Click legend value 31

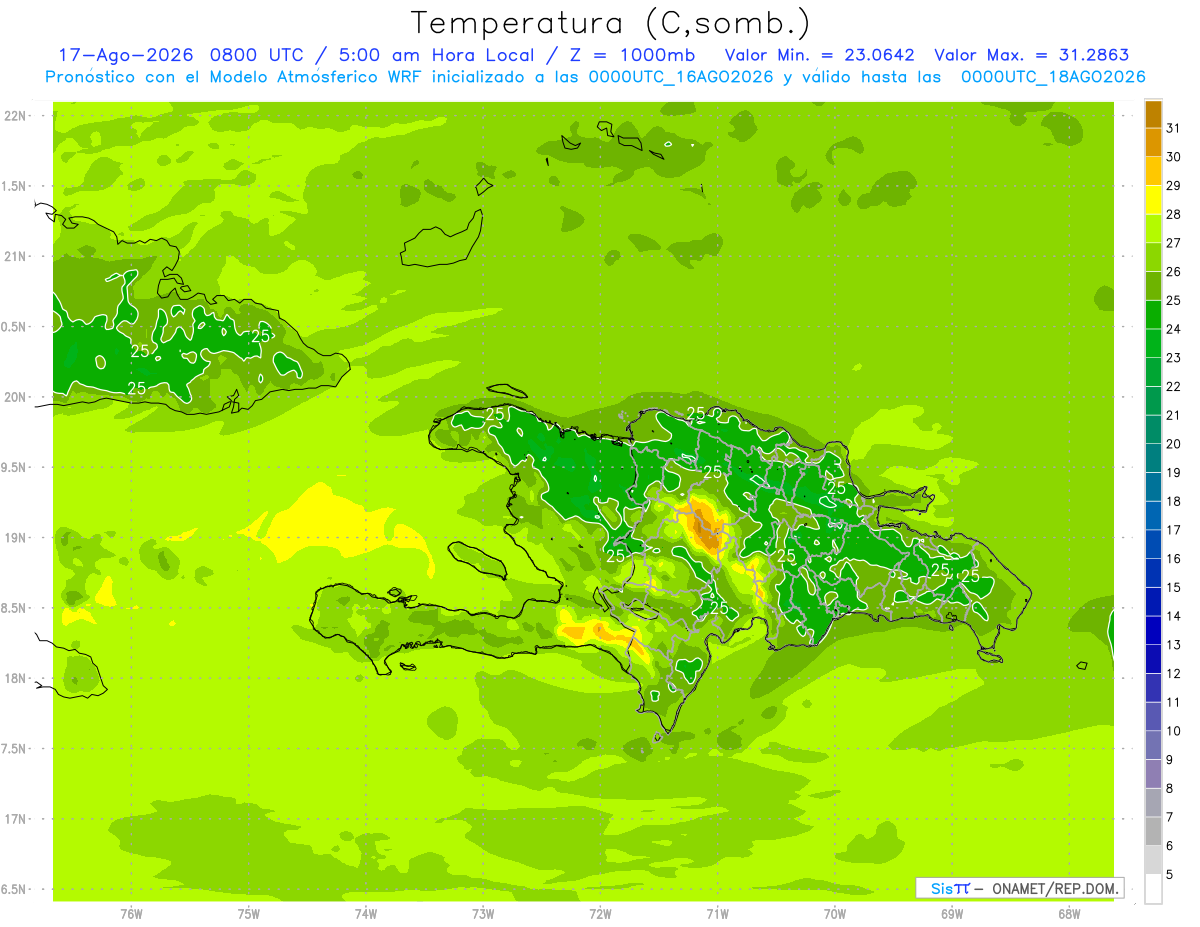pos(1174,128)
